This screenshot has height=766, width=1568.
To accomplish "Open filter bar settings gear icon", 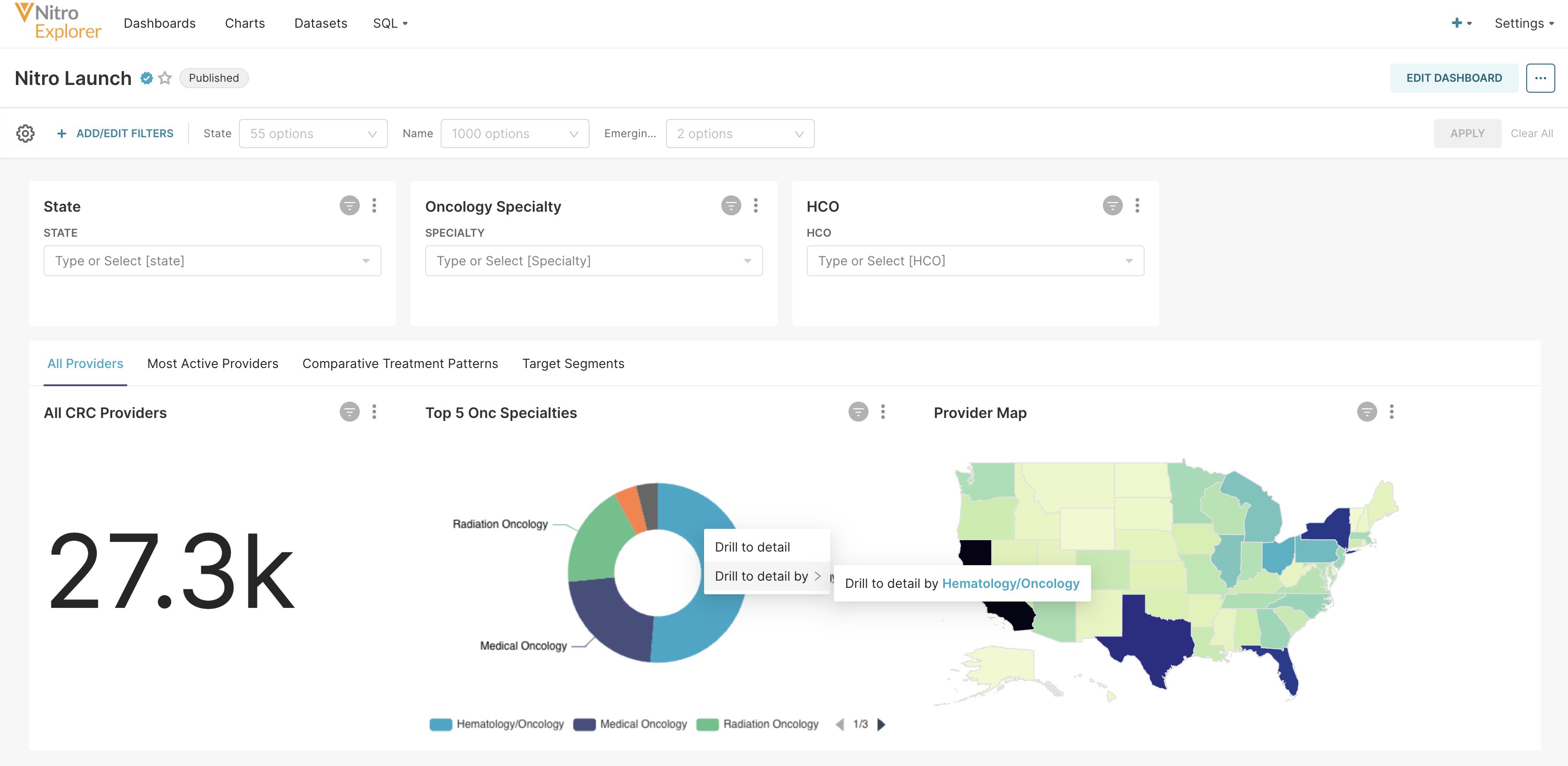I will pos(25,134).
